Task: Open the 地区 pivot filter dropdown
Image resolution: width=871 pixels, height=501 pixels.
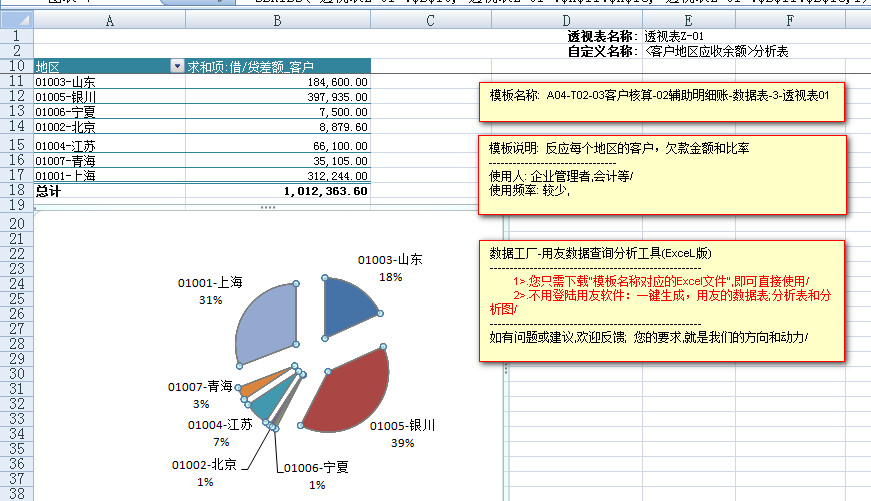Action: coord(177,66)
